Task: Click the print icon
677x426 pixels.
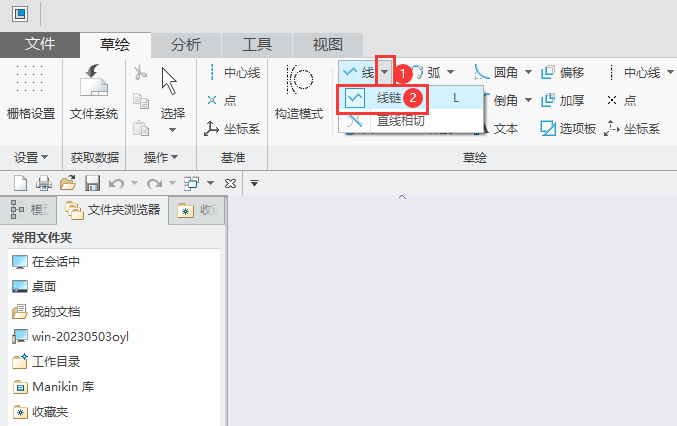Action: [x=44, y=183]
